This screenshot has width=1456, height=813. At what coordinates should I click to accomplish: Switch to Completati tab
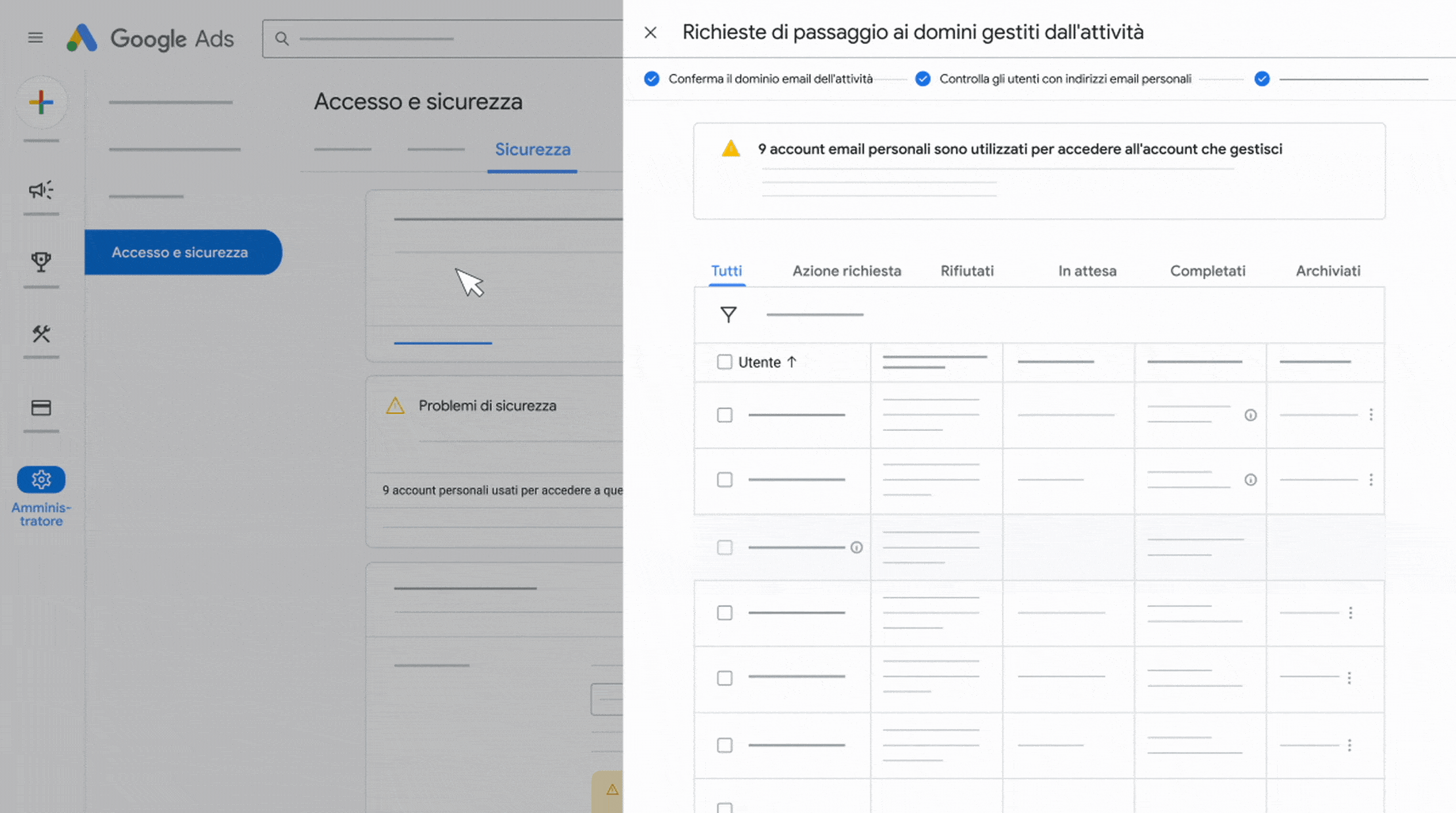coord(1207,271)
